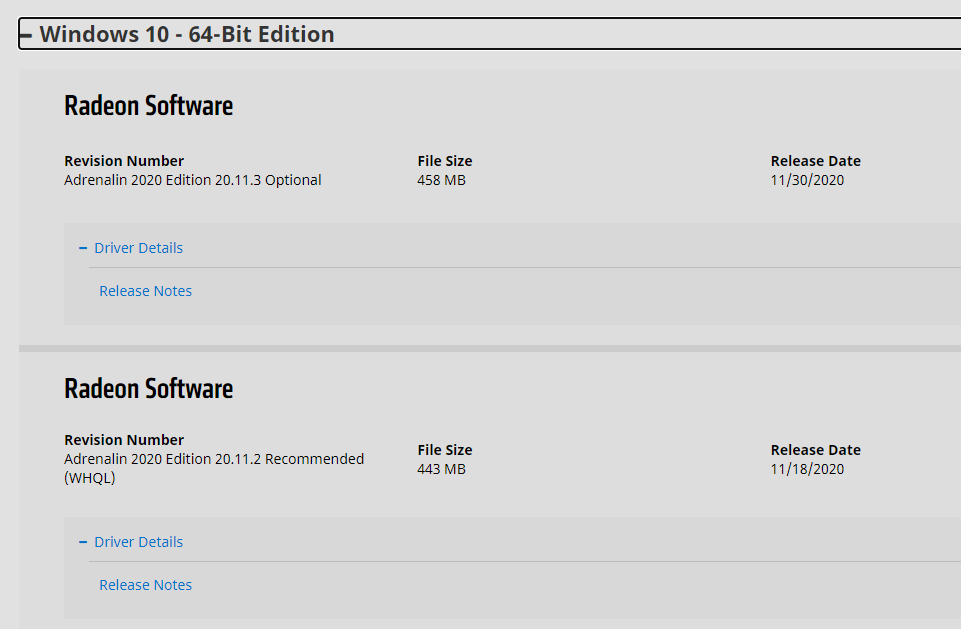Click the Revision Number label of the 20.11.3 driver
The width and height of the screenshot is (961, 629).
coord(124,161)
